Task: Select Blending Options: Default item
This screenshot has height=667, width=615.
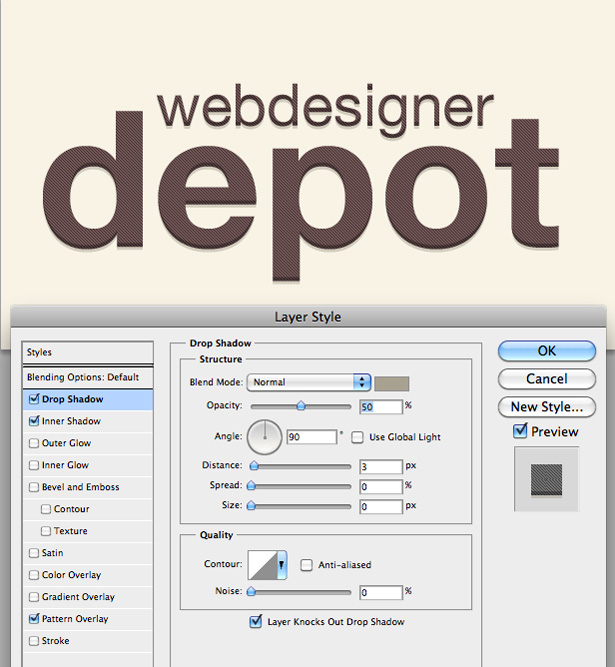Action: coord(88,377)
